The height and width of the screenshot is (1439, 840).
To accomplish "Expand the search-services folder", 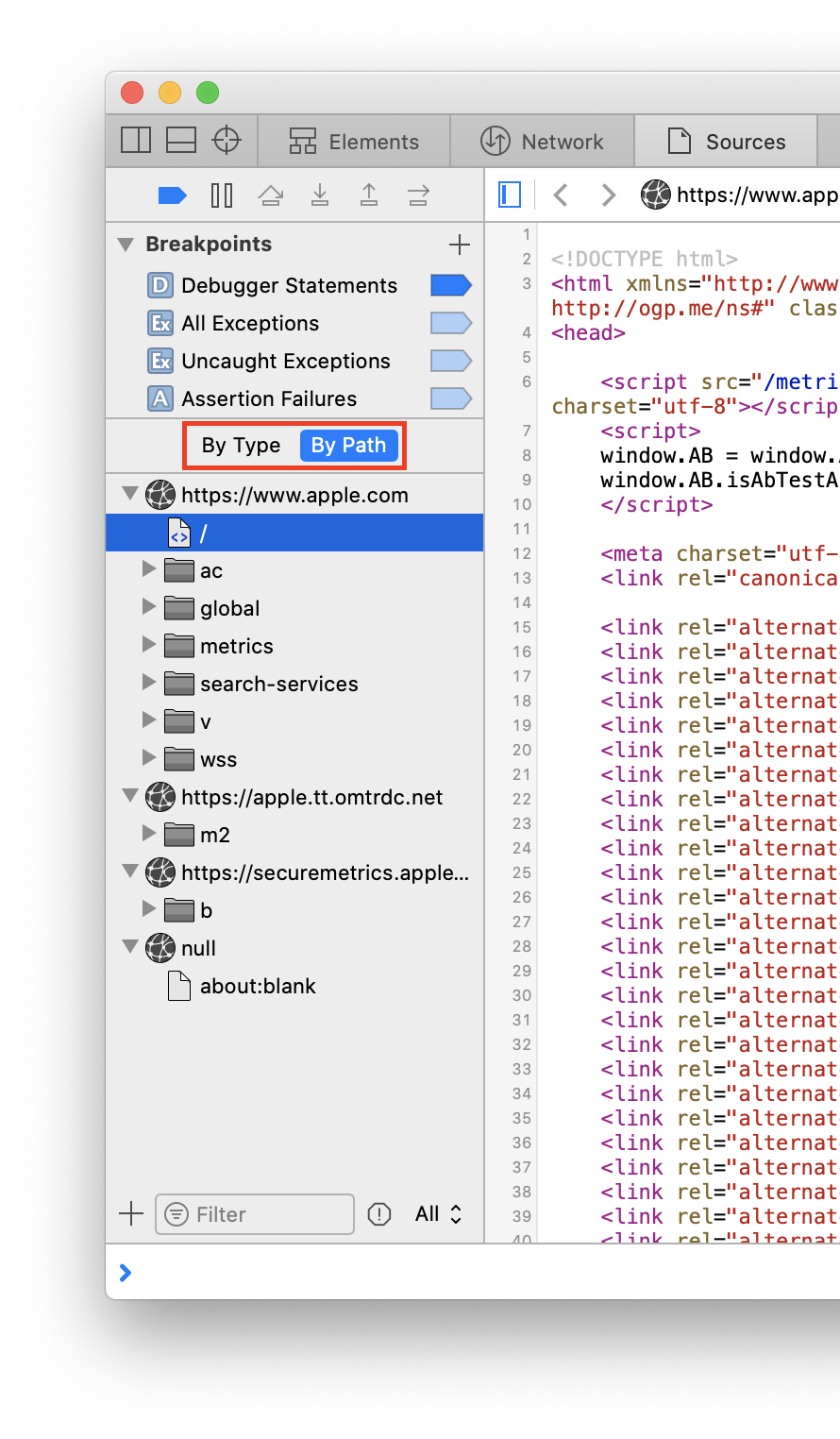I will point(149,683).
